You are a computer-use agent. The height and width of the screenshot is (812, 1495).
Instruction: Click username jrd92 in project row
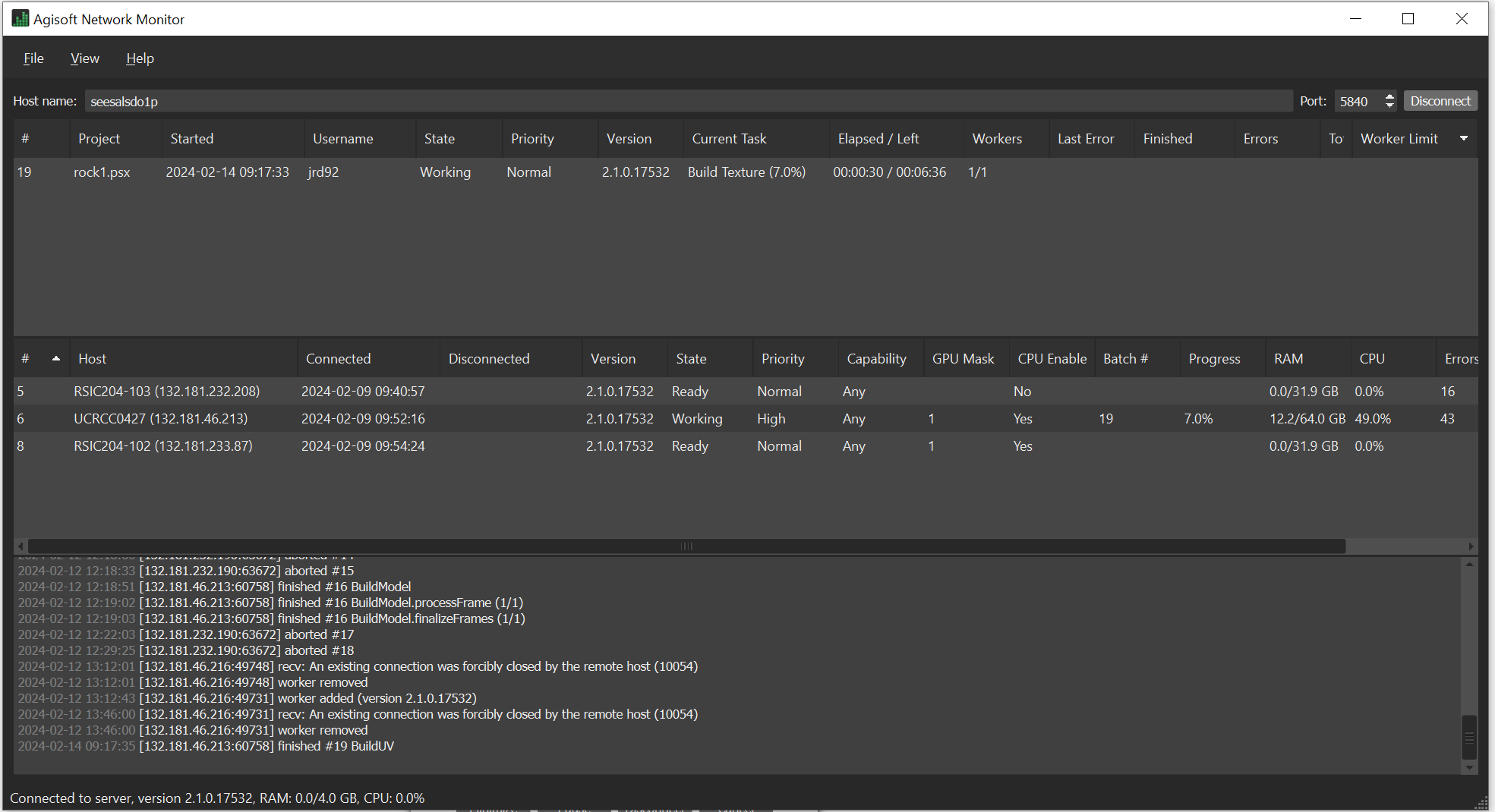click(323, 172)
